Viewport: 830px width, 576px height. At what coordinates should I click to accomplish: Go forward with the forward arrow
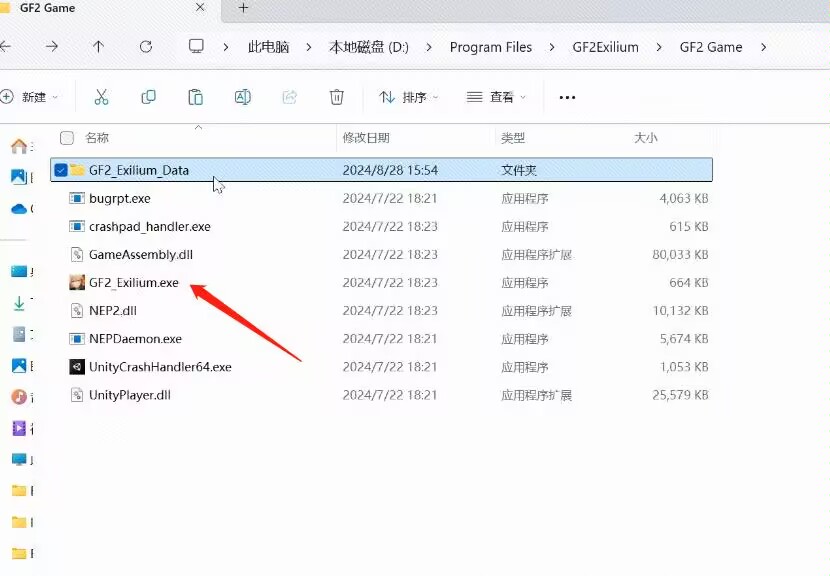click(x=52, y=47)
